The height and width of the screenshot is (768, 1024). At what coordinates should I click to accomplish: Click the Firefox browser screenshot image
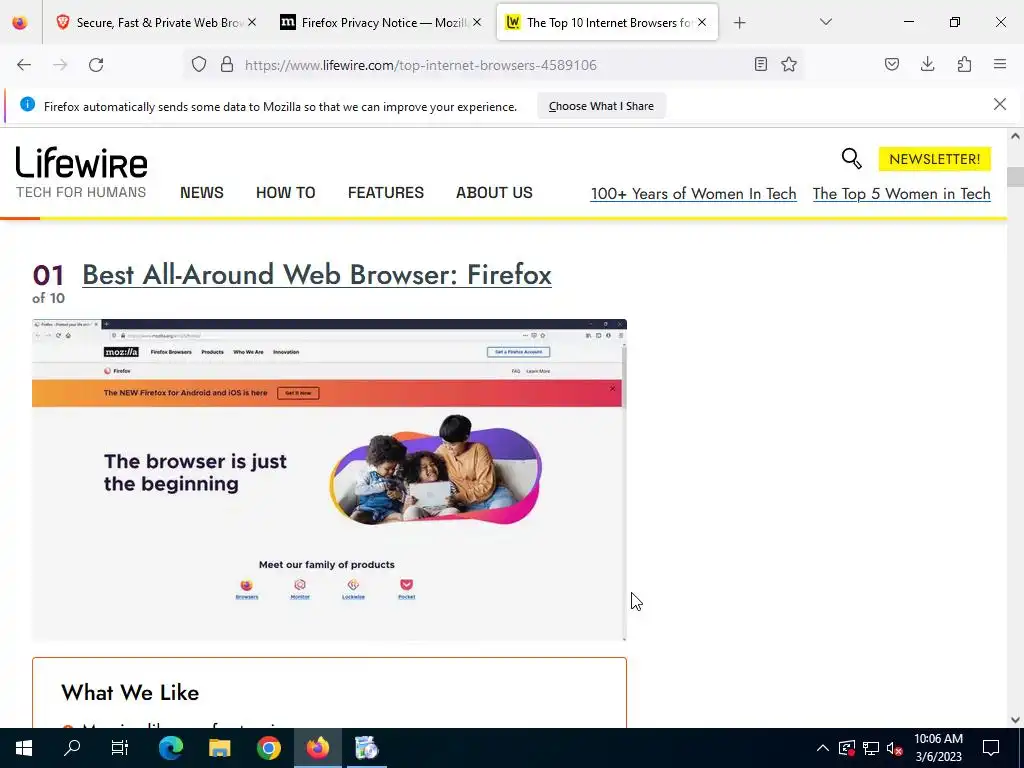click(329, 480)
